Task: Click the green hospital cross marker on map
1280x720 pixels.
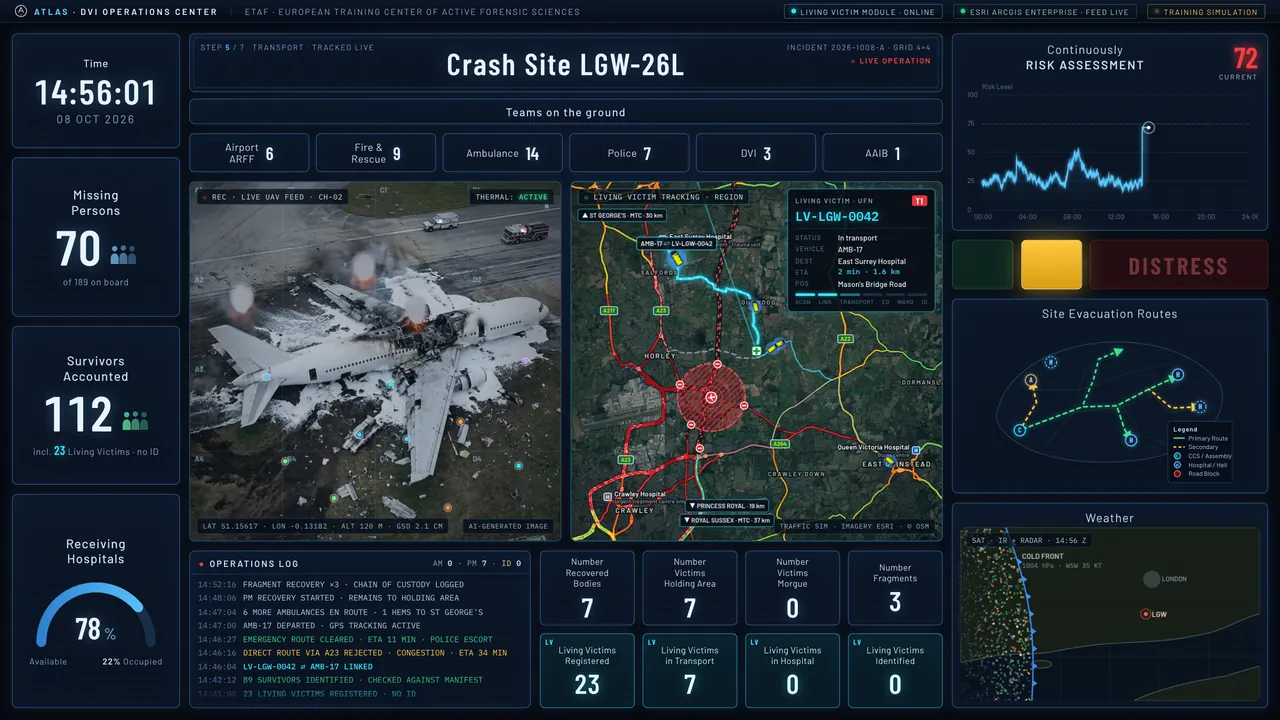Action: click(757, 351)
